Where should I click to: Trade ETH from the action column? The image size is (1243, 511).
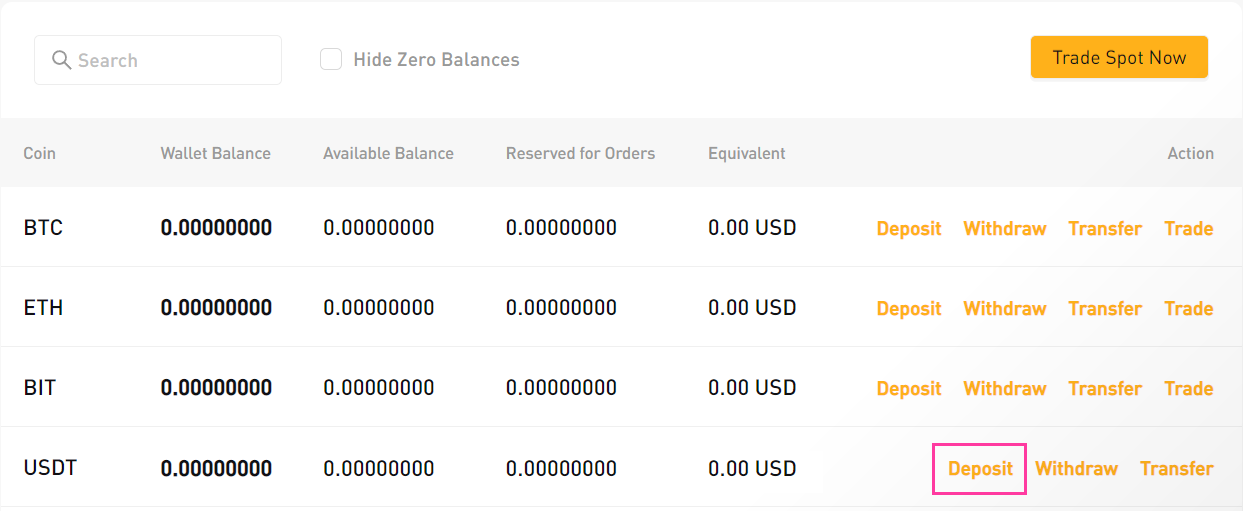[1188, 309]
